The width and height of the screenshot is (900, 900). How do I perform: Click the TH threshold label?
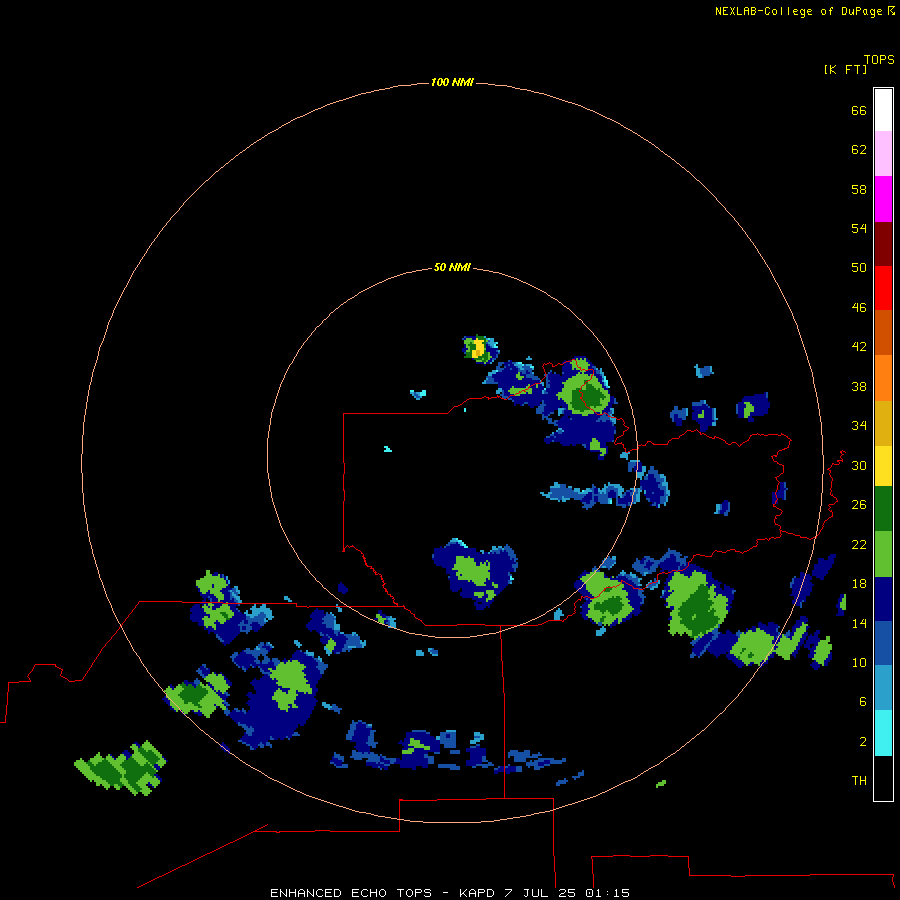click(859, 780)
